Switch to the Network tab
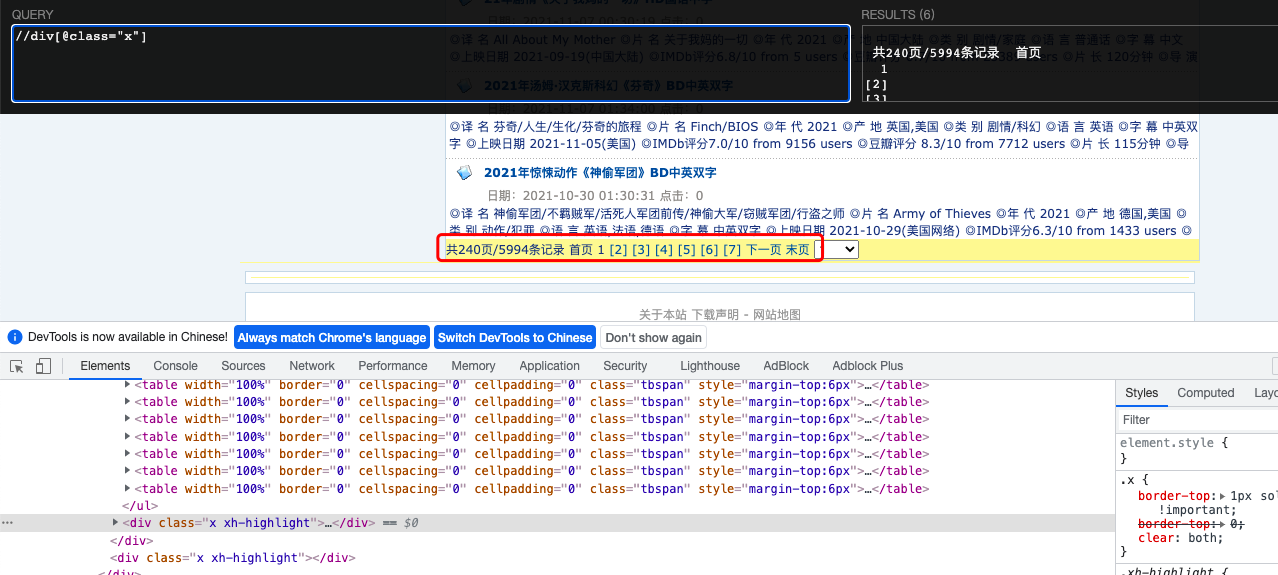The width and height of the screenshot is (1278, 575). [312, 366]
